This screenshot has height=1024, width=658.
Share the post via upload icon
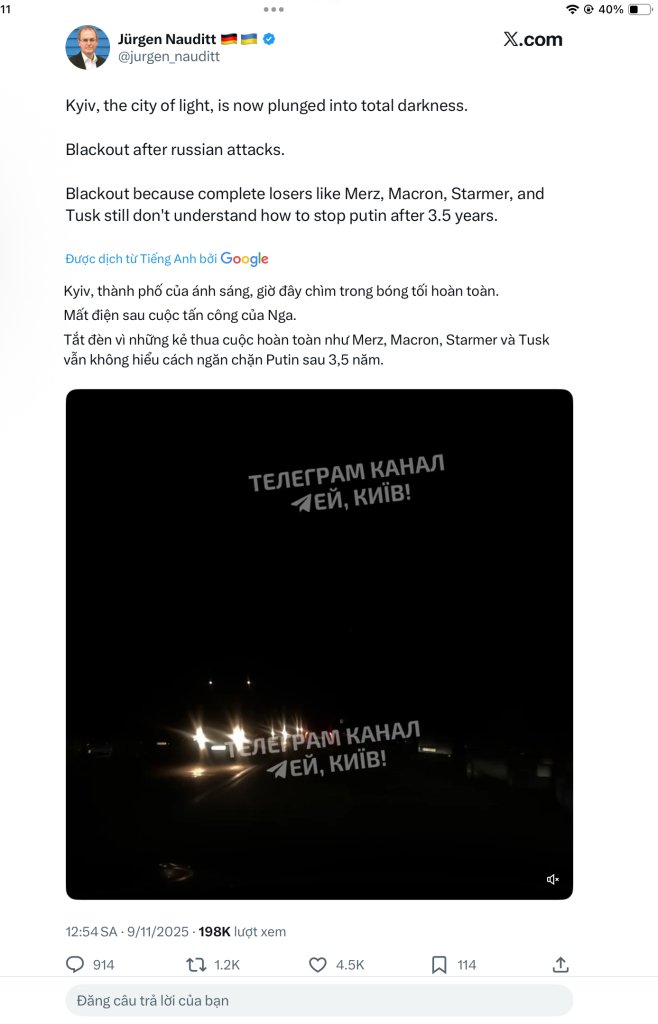(x=561, y=965)
